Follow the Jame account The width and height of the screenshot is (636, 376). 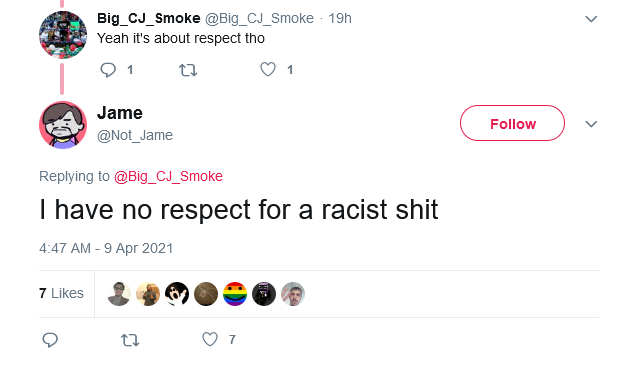point(512,123)
